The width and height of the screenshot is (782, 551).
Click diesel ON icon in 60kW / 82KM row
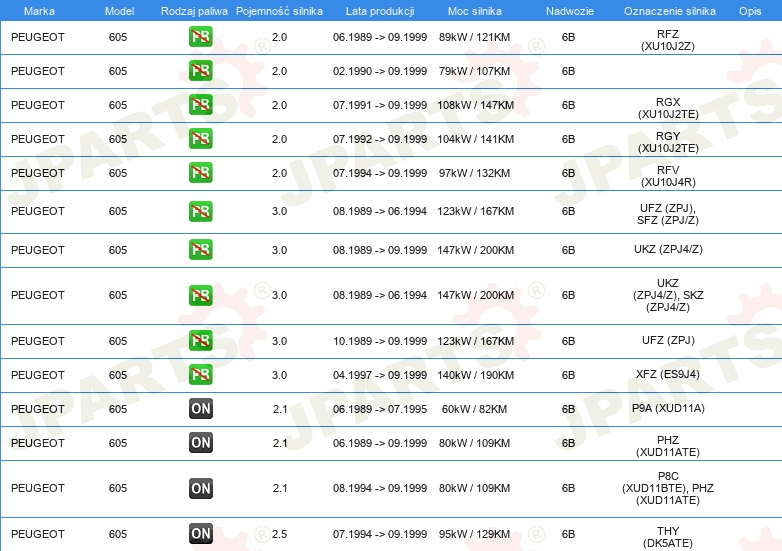(x=200, y=408)
